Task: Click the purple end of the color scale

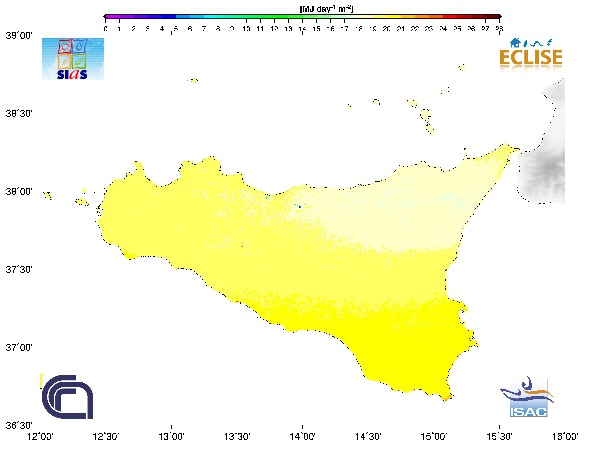Action: coord(111,16)
